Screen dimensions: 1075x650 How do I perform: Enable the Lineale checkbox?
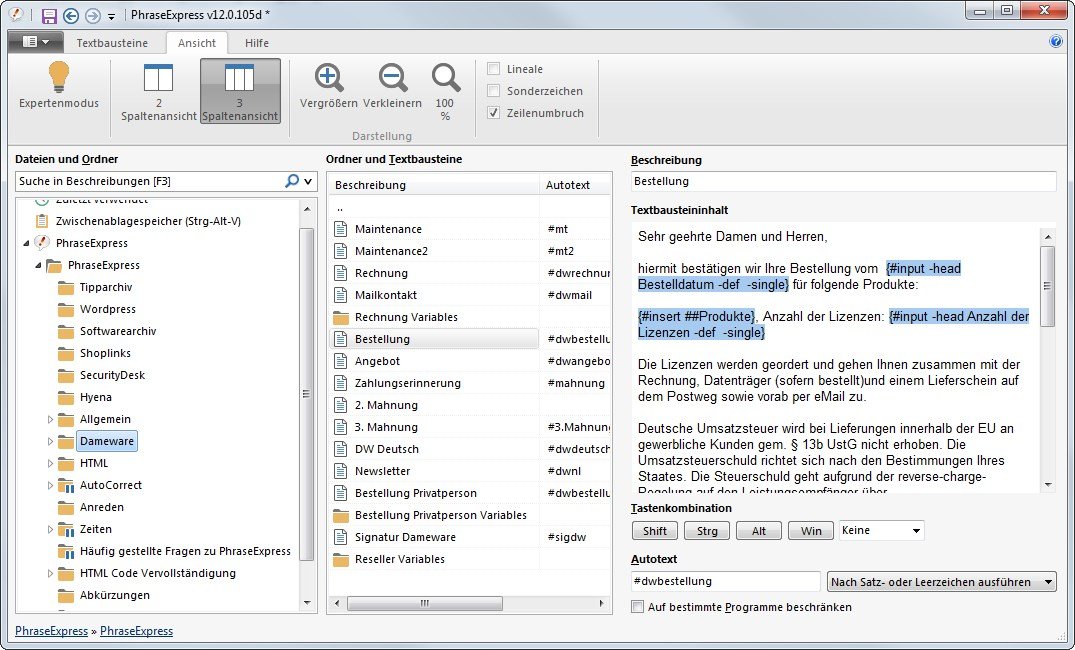[494, 69]
